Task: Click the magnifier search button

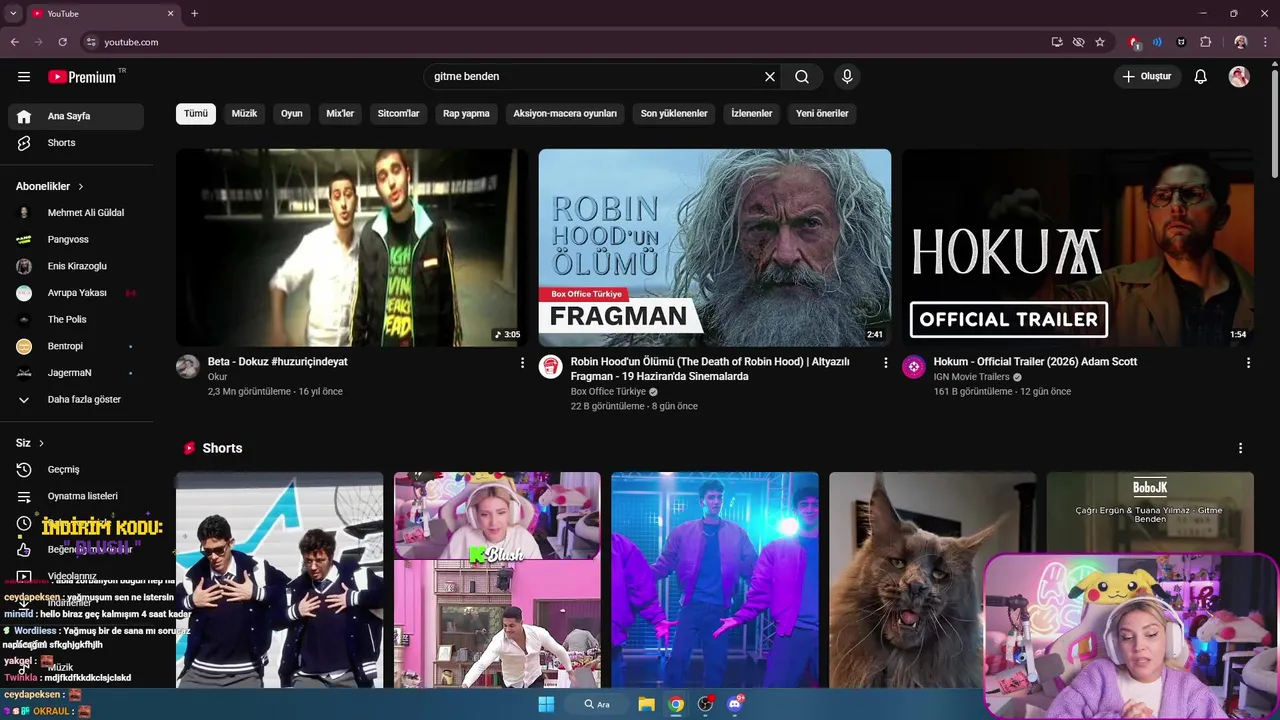Action: [802, 77]
